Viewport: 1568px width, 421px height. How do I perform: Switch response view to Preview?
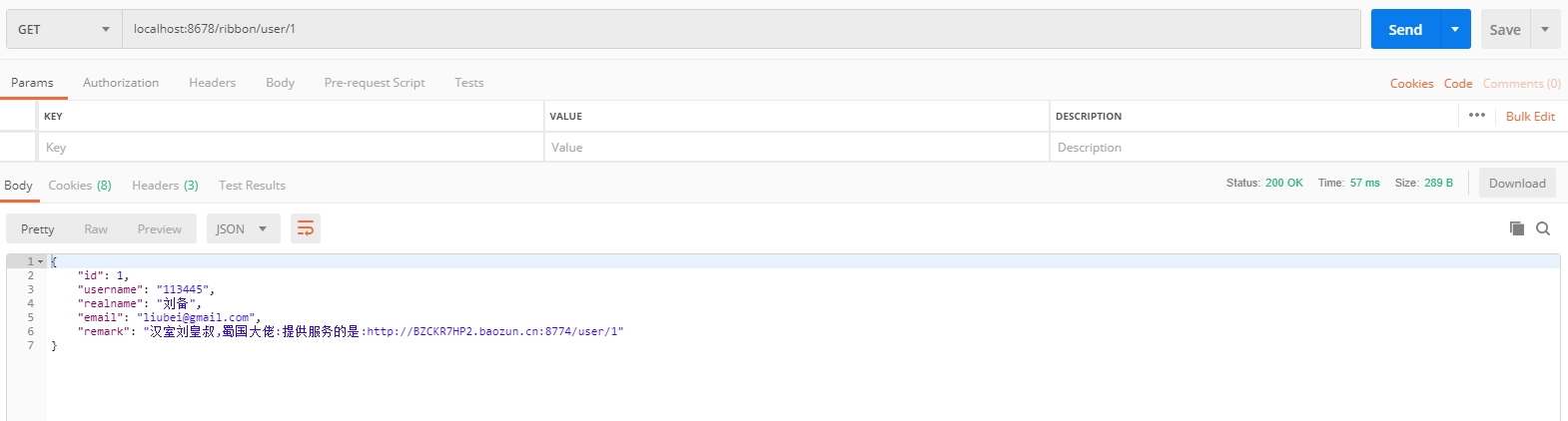pyautogui.click(x=160, y=228)
